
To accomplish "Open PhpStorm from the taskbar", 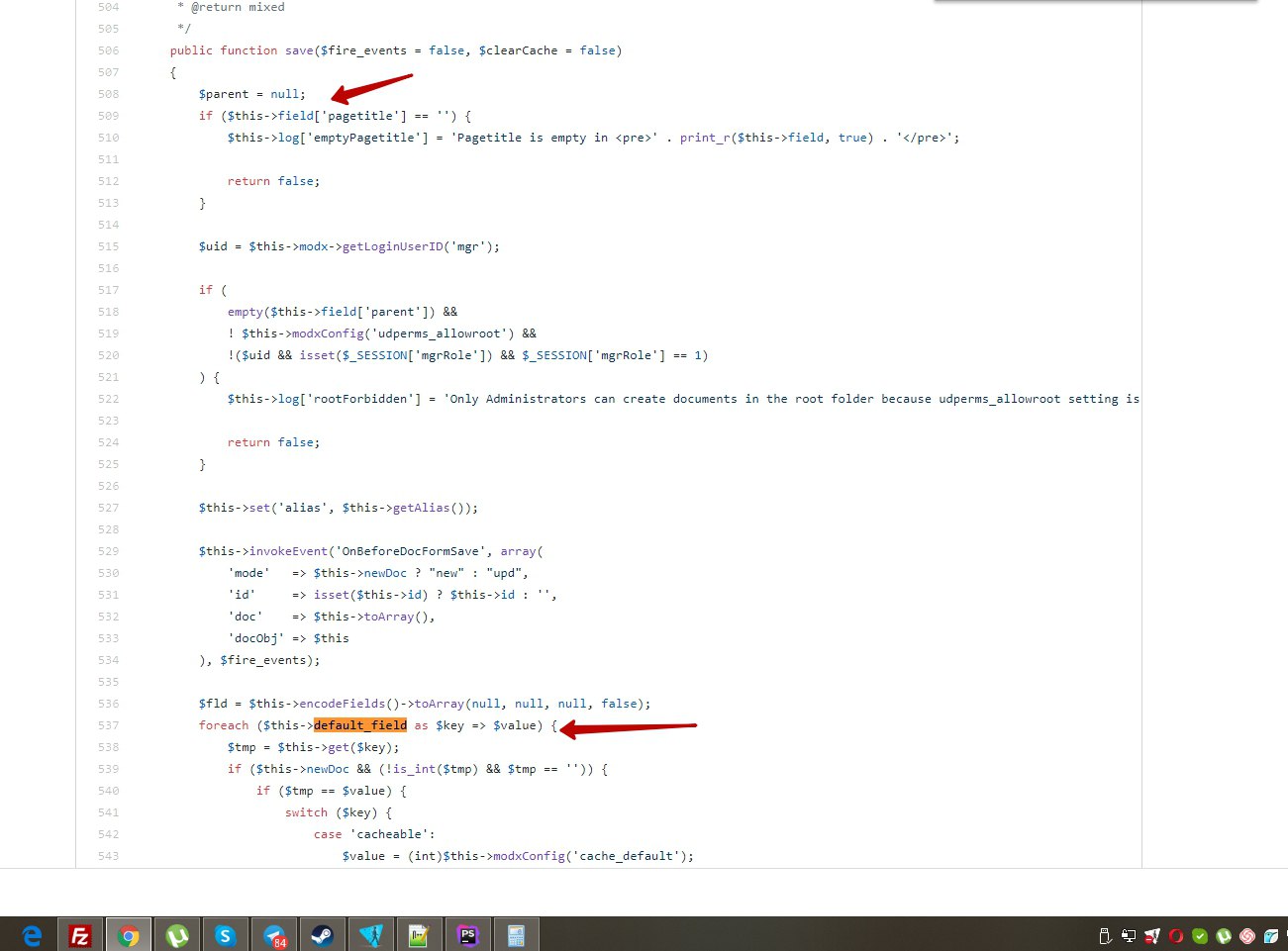I will (468, 935).
